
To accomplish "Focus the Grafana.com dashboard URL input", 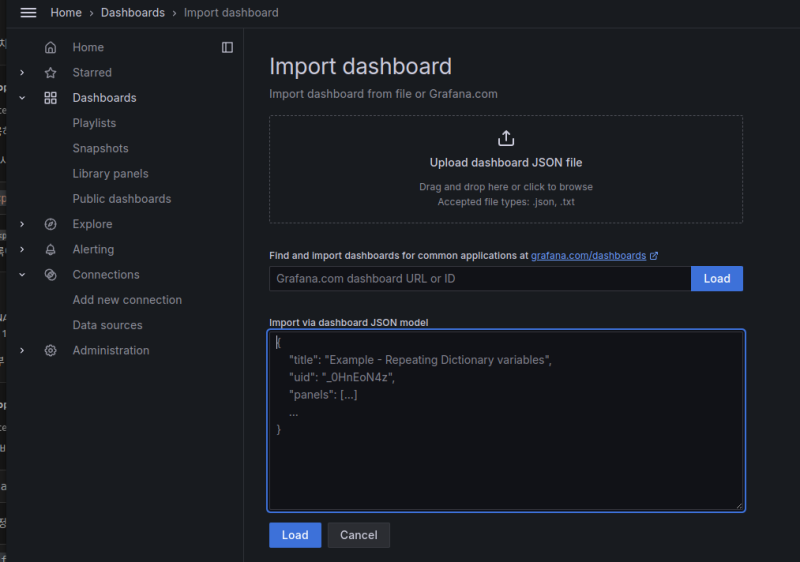I will (x=479, y=278).
